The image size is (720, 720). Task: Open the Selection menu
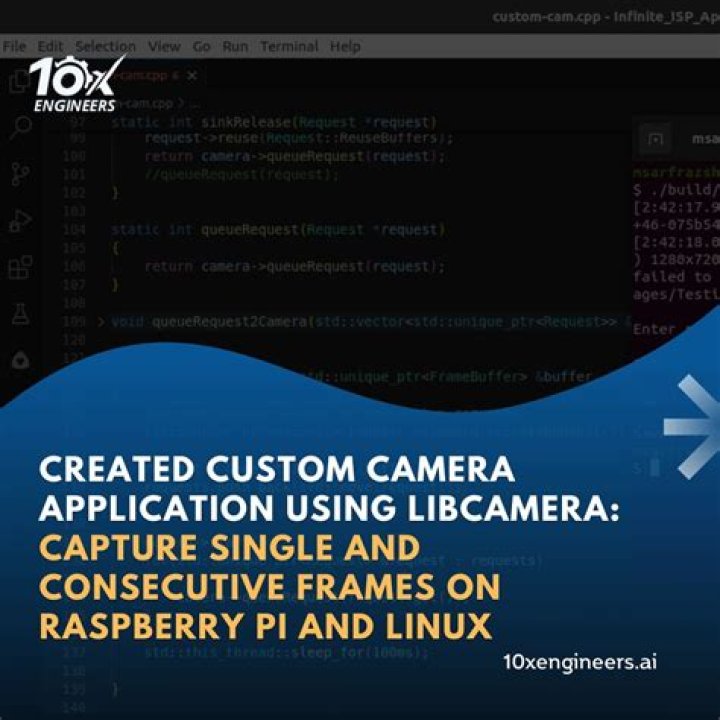click(x=106, y=46)
